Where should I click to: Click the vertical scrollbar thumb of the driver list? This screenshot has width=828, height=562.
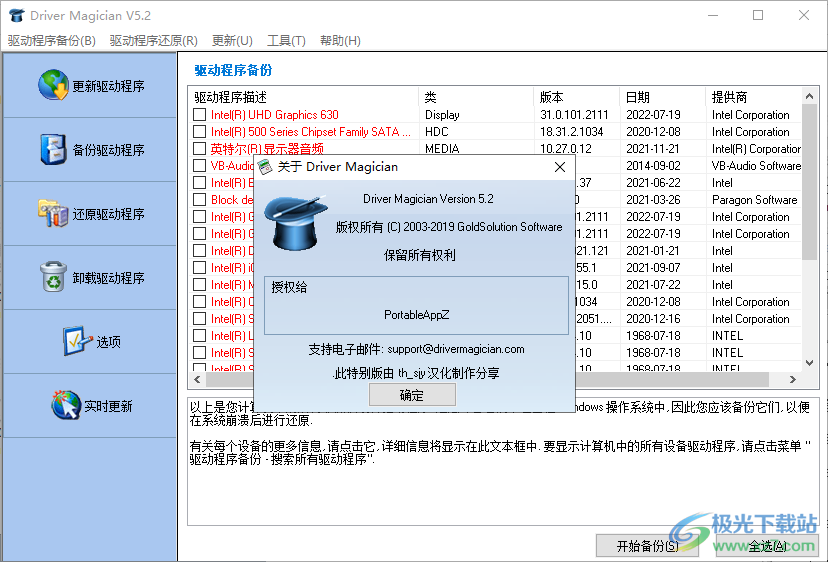click(x=810, y=182)
